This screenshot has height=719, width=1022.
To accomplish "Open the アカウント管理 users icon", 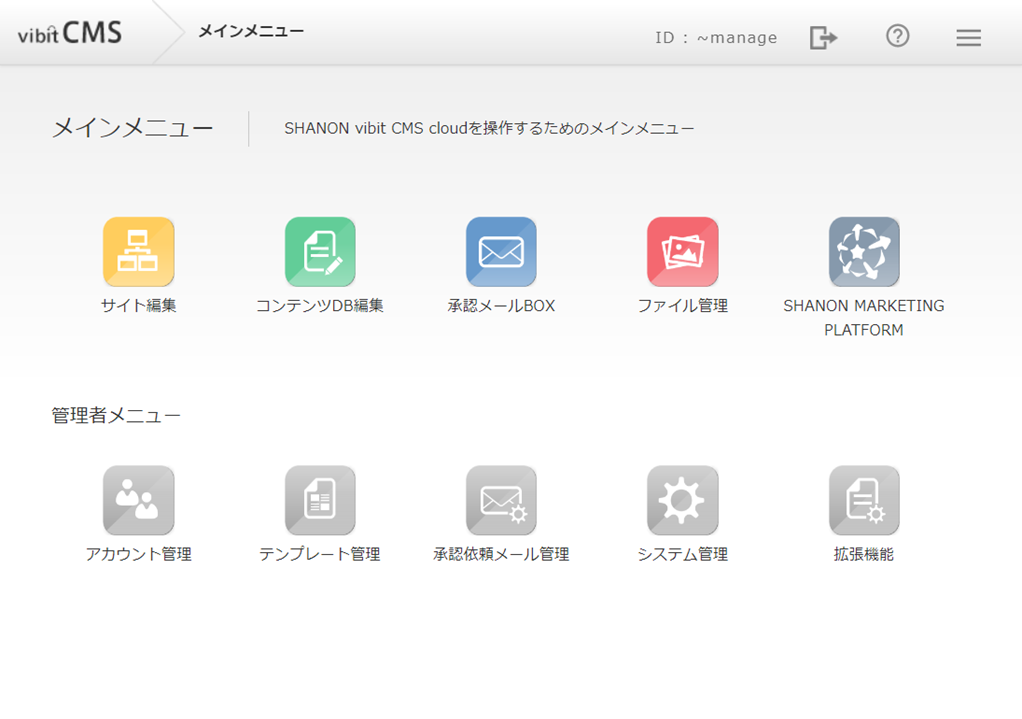I will [137, 500].
